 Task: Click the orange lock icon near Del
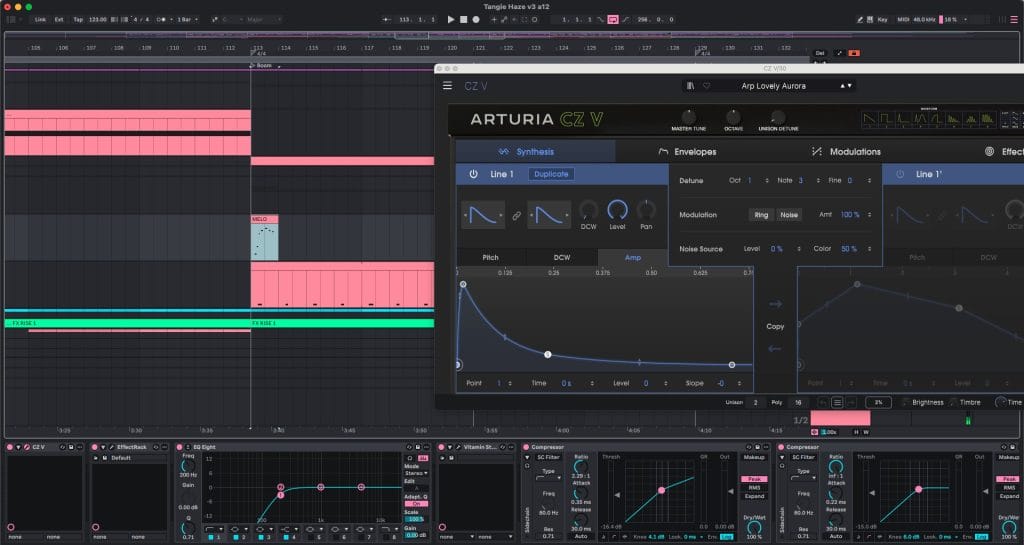[854, 53]
